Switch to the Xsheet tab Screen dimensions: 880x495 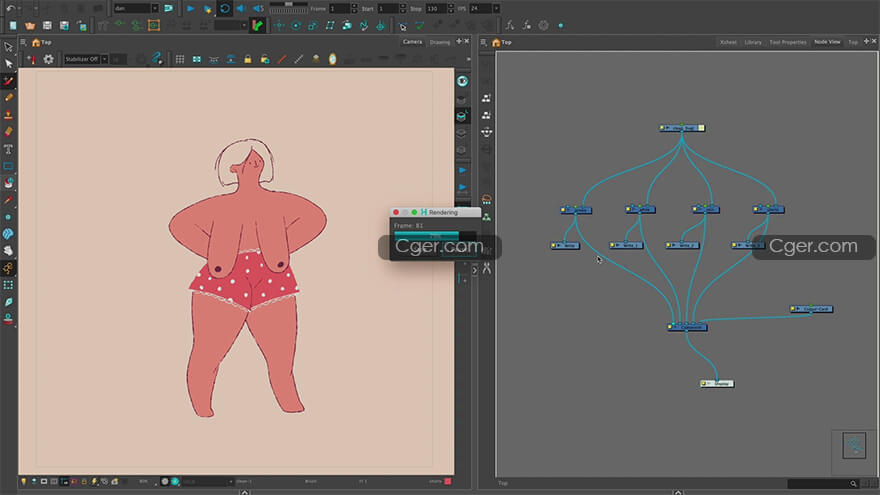[x=728, y=42]
